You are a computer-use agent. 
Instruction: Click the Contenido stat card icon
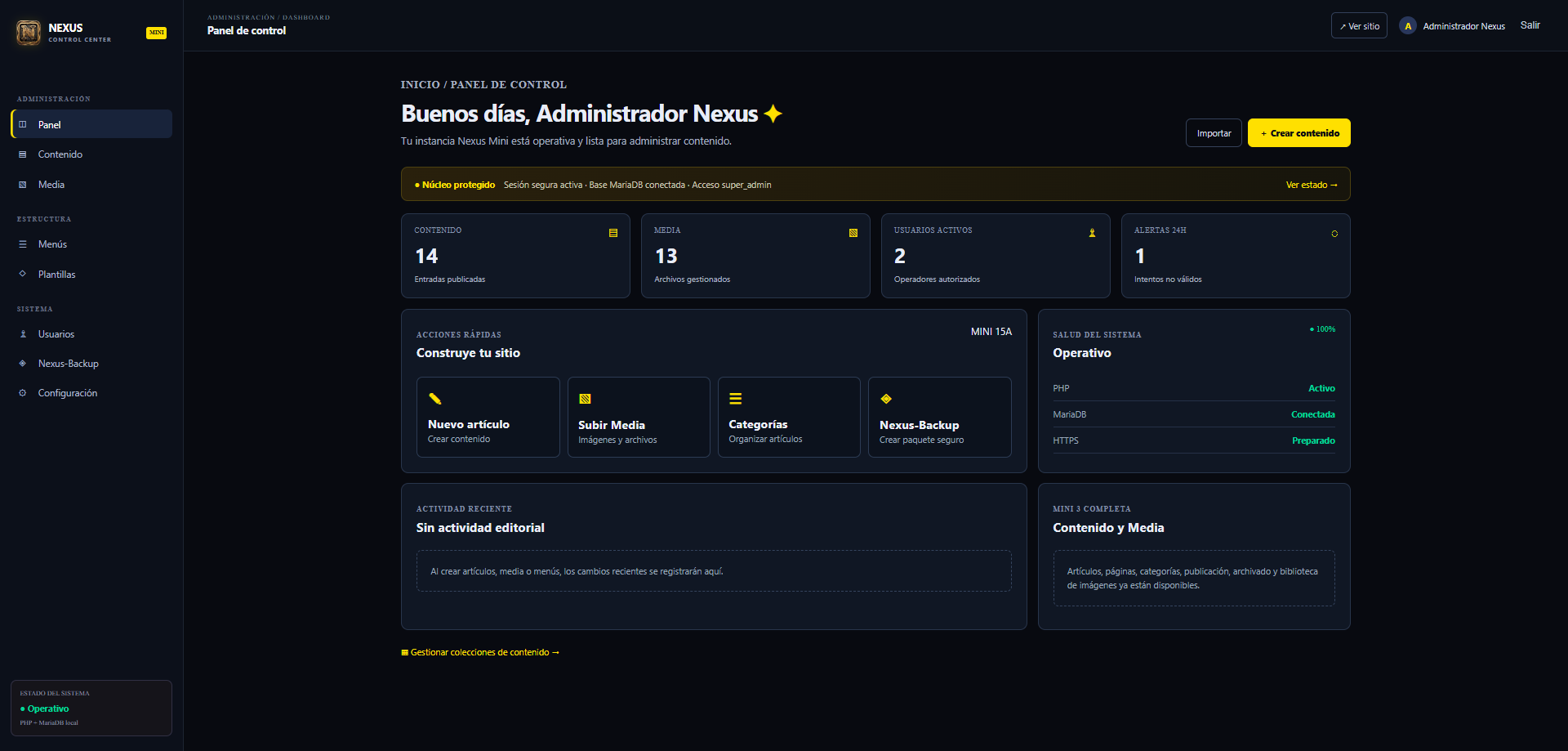point(613,233)
